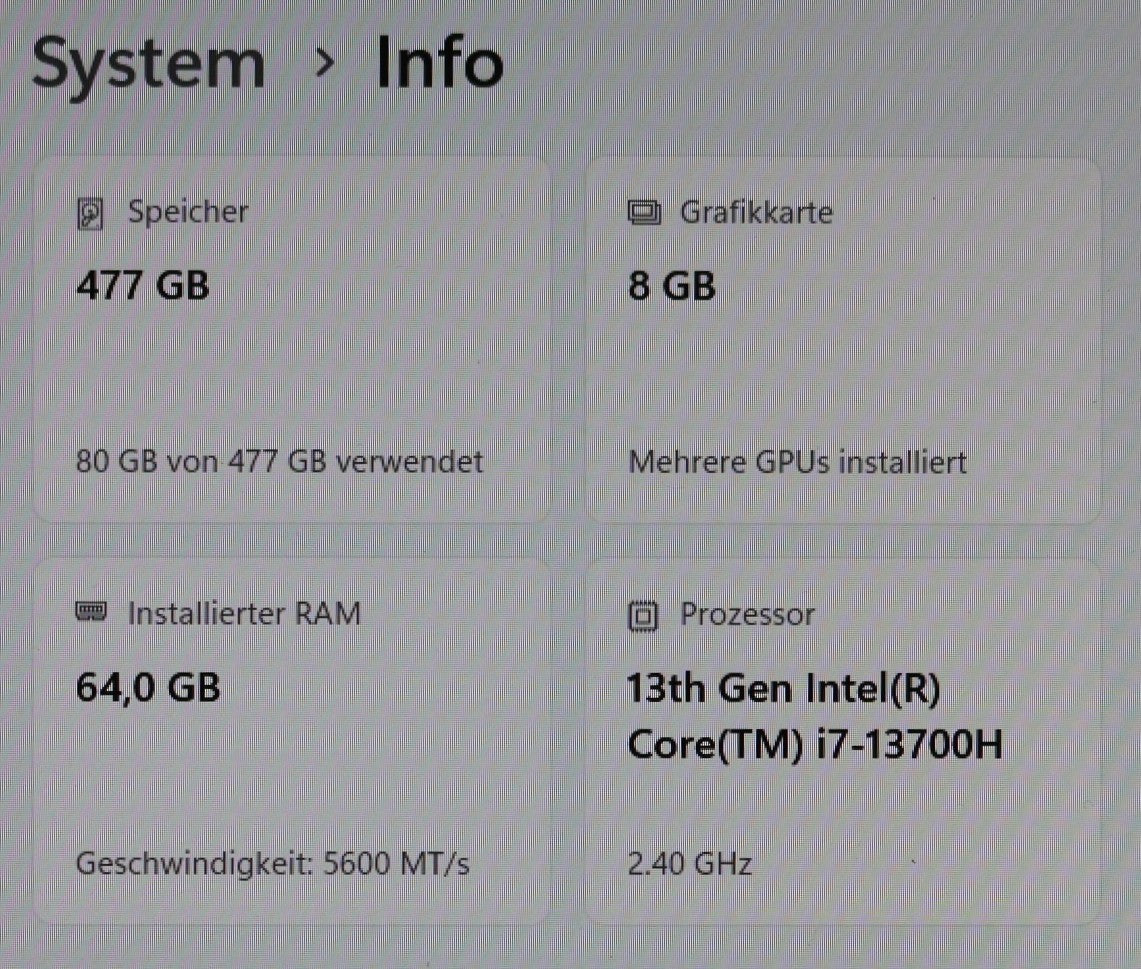Image resolution: width=1141 pixels, height=969 pixels.
Task: Select the Speicher card label
Action: (x=187, y=212)
